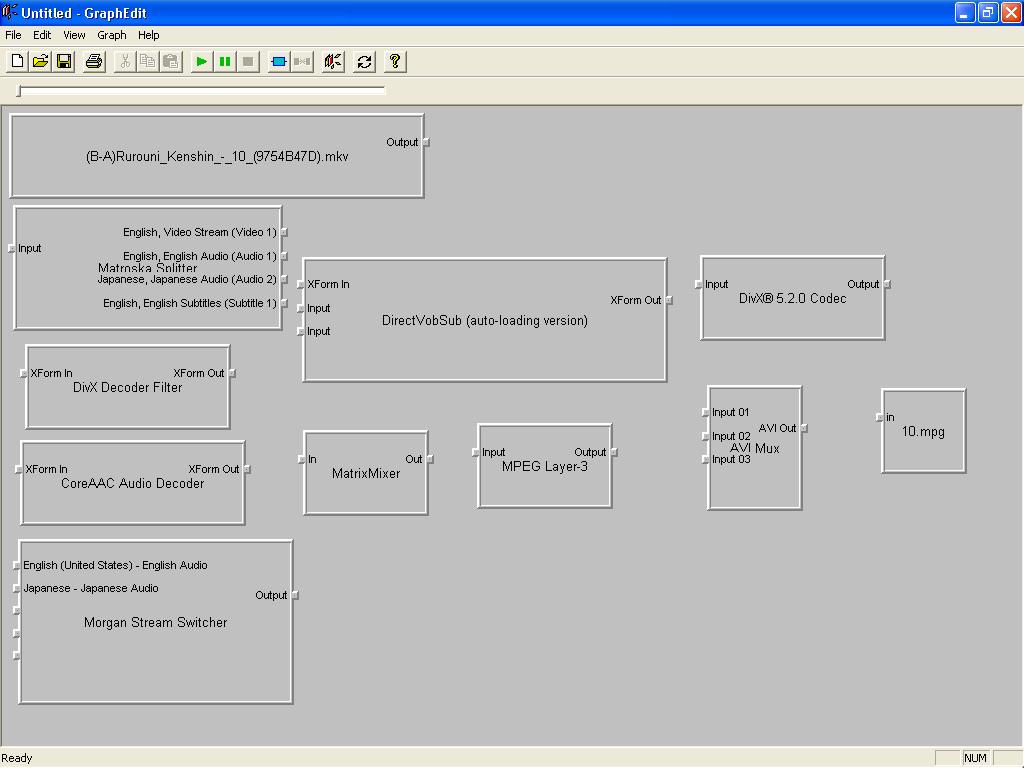
Task: Click CoreAAC Audio Decoder's XForm In pin
Action: (18, 470)
